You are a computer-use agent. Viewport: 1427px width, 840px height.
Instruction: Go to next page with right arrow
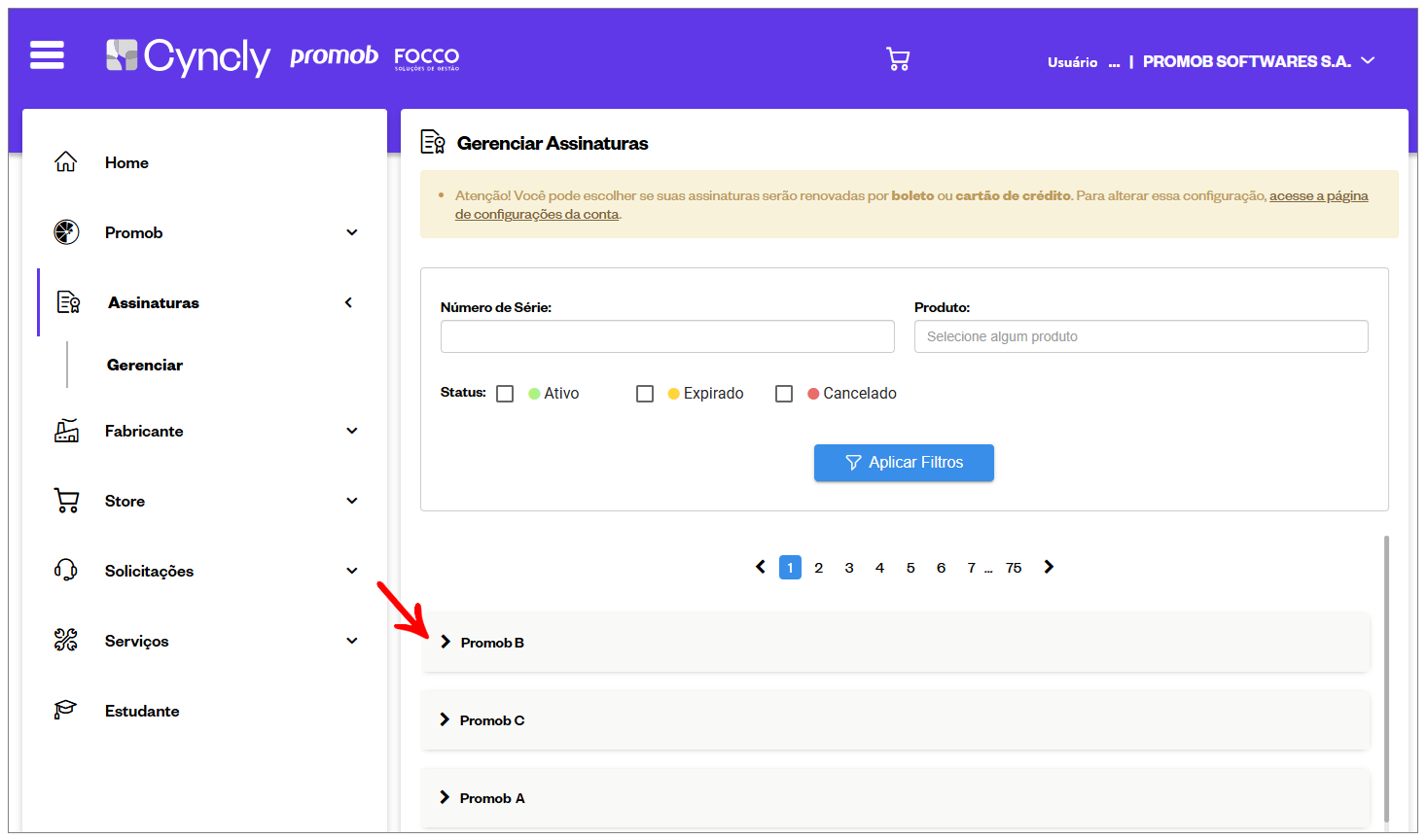click(x=1049, y=567)
